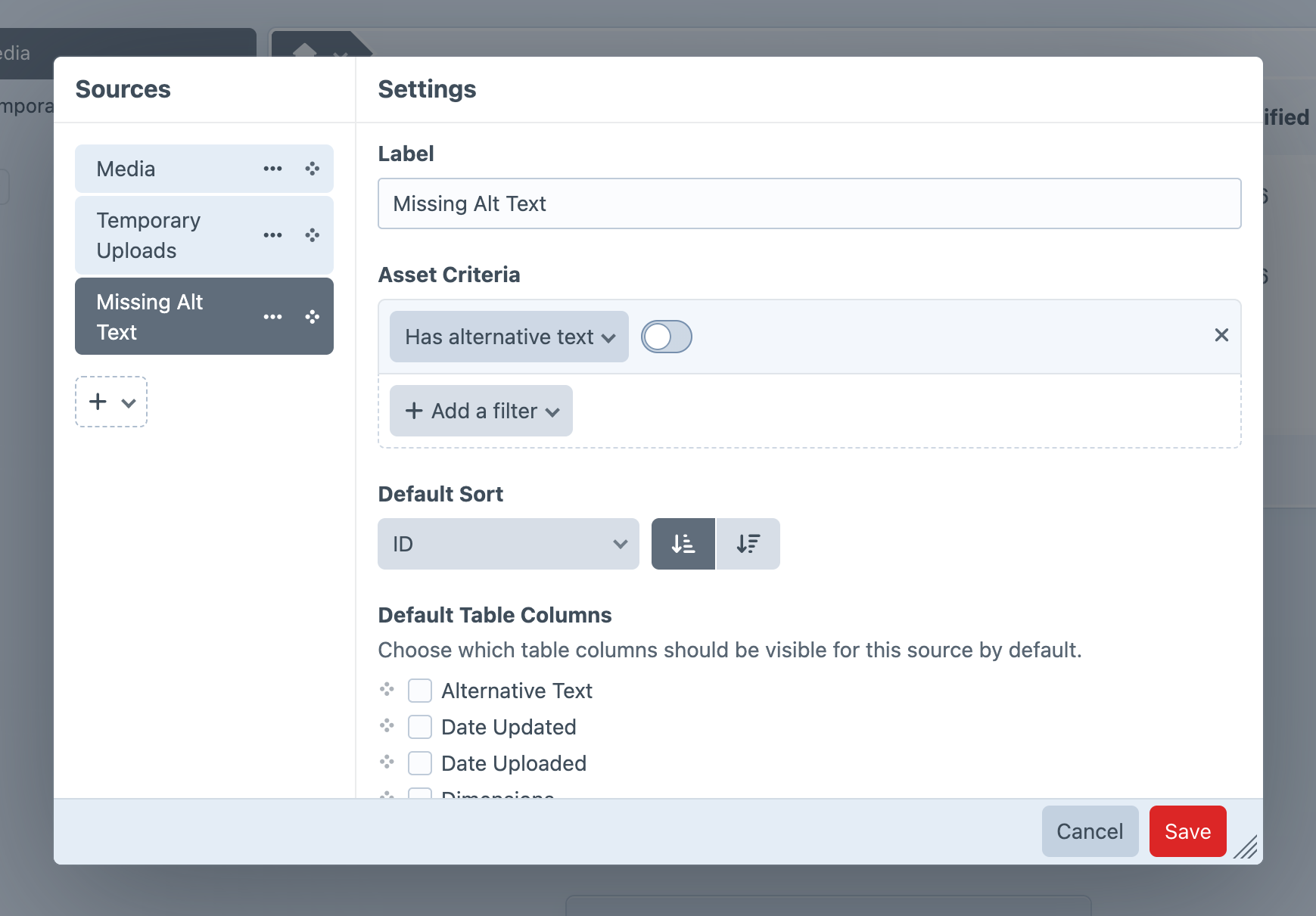
Task: Select the Media source
Action: click(x=151, y=169)
